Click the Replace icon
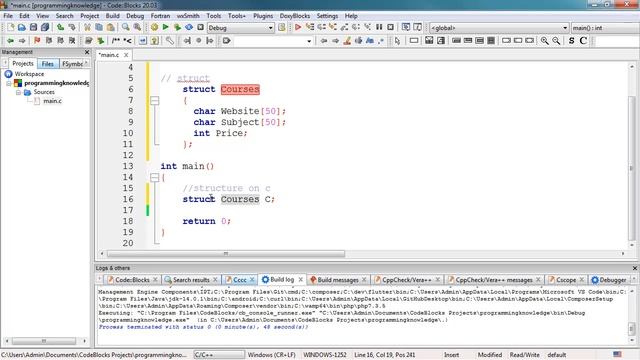Viewport: 640px width, 360px height. [x=137, y=27]
